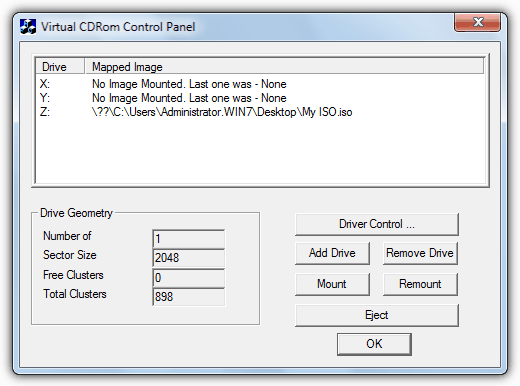520x386 pixels.
Task: Click the 'Total Clusters' label
Action: pos(75,294)
